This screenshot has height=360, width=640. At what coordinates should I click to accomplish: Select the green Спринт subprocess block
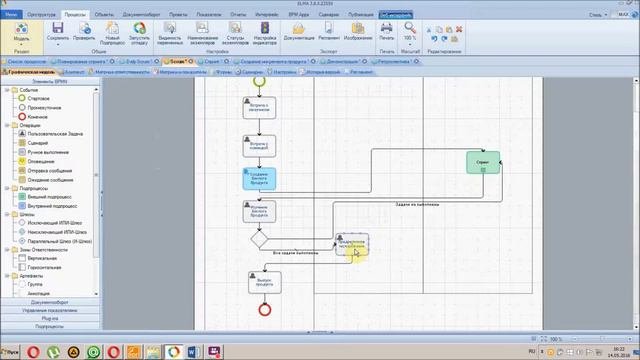coord(483,162)
